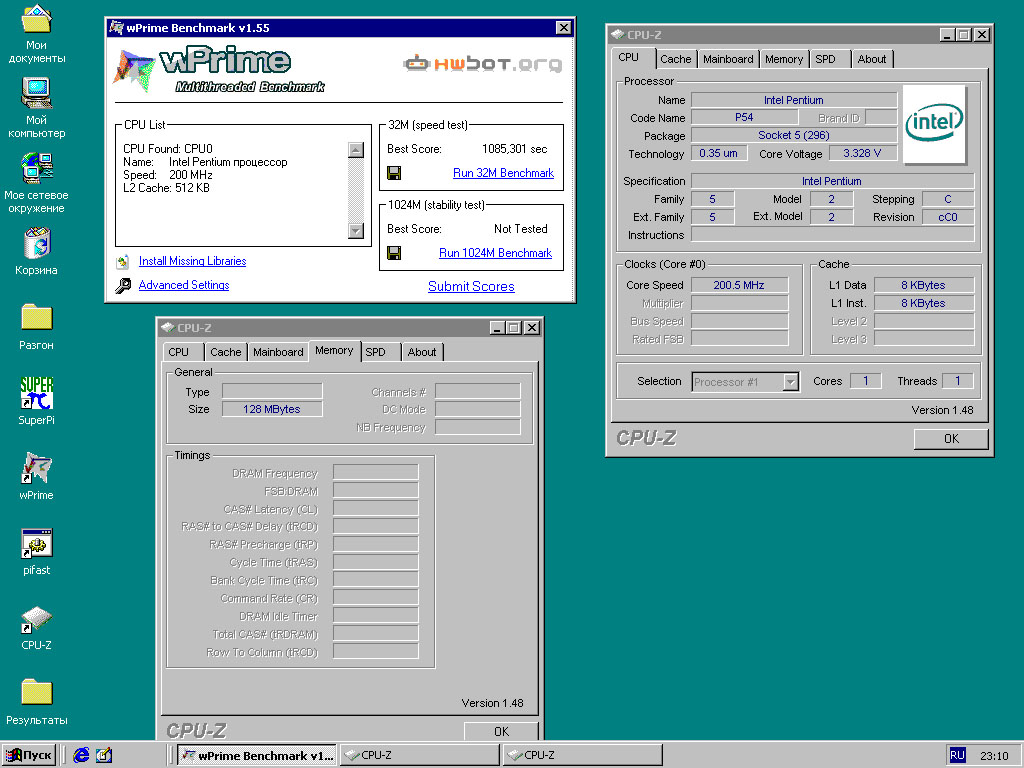Activate wPrime Benchmark taskbar button

[257, 755]
